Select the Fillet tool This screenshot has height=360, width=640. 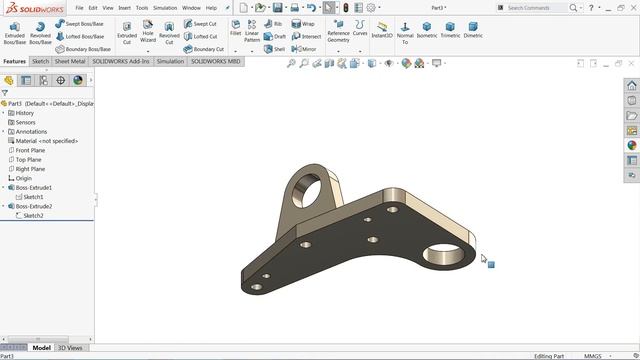point(236,28)
